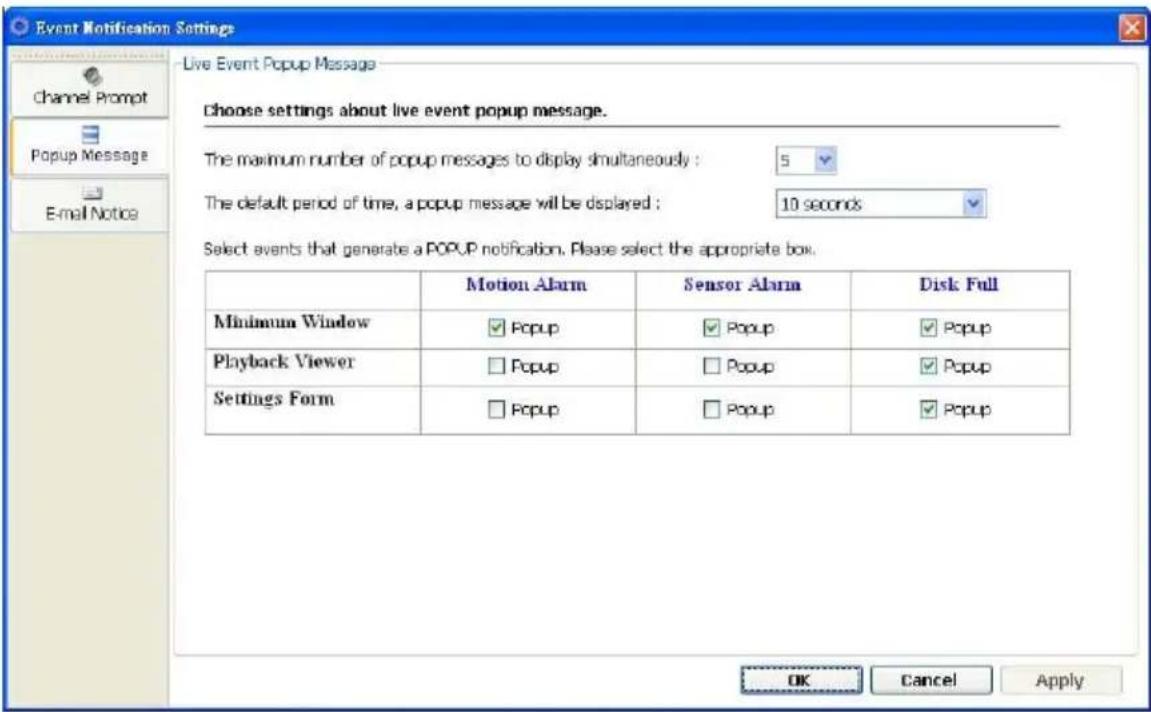Toggle Motion Alarm popup for Minimum Window
The width and height of the screenshot is (1151, 712).
pyautogui.click(x=497, y=327)
